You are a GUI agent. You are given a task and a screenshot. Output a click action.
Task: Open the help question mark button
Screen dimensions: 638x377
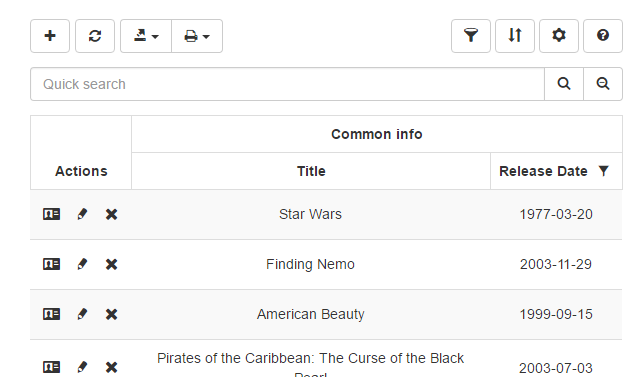[603, 36]
